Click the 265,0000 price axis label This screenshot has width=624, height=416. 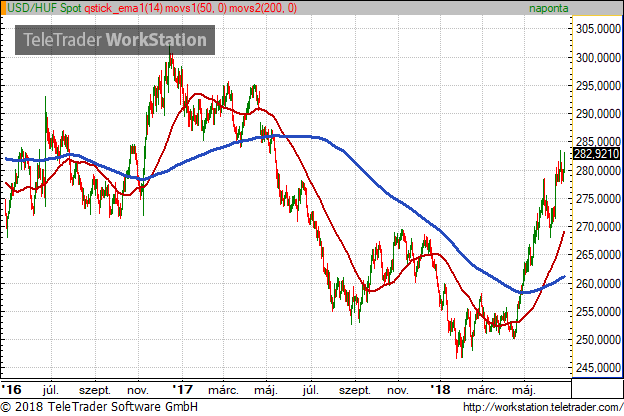coord(599,255)
